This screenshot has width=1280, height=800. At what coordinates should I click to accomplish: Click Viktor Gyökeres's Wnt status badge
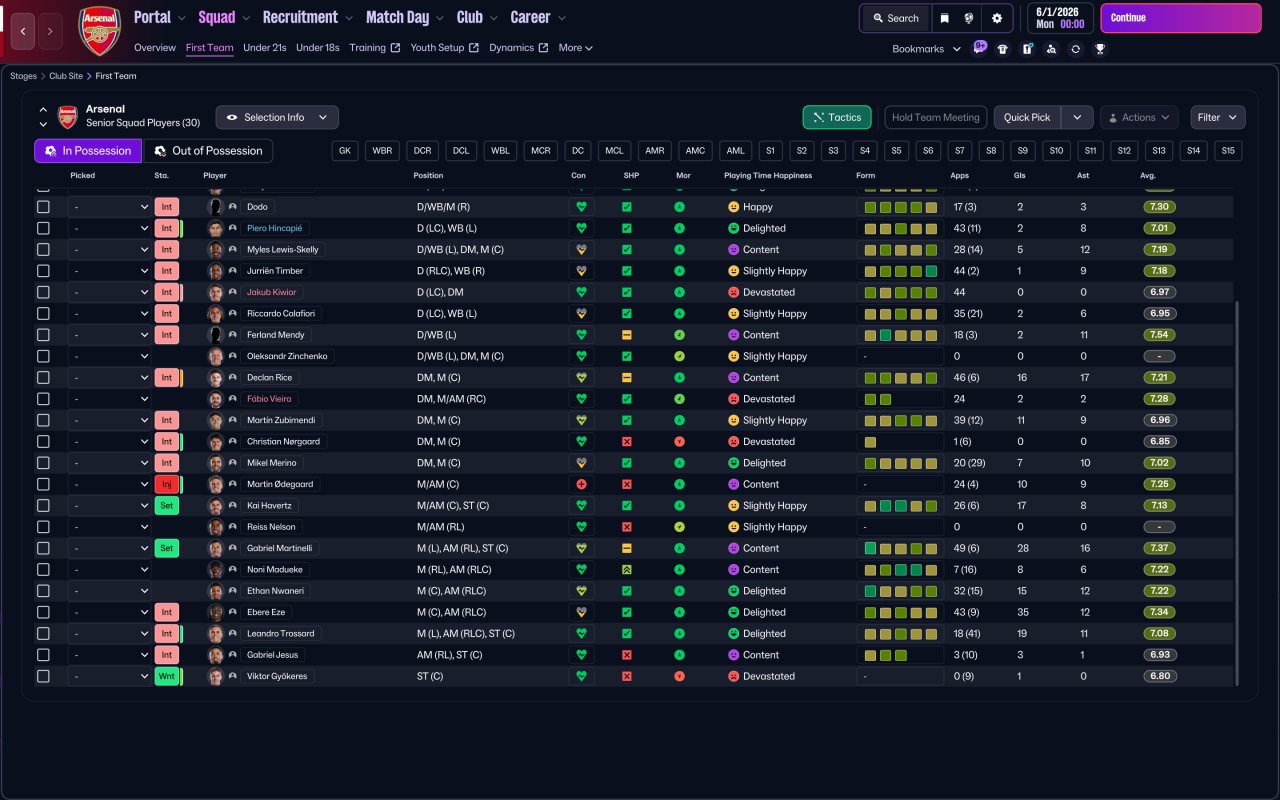pyautogui.click(x=167, y=676)
